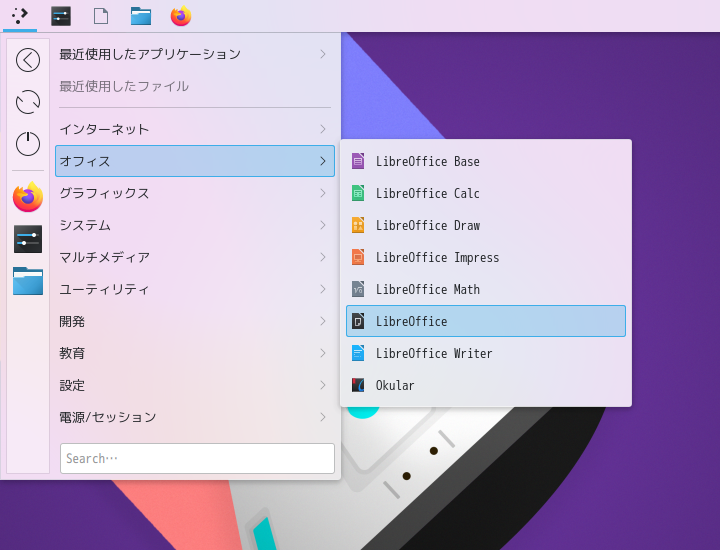Open the 設定 category
Image resolution: width=720 pixels, height=550 pixels.
tap(195, 385)
